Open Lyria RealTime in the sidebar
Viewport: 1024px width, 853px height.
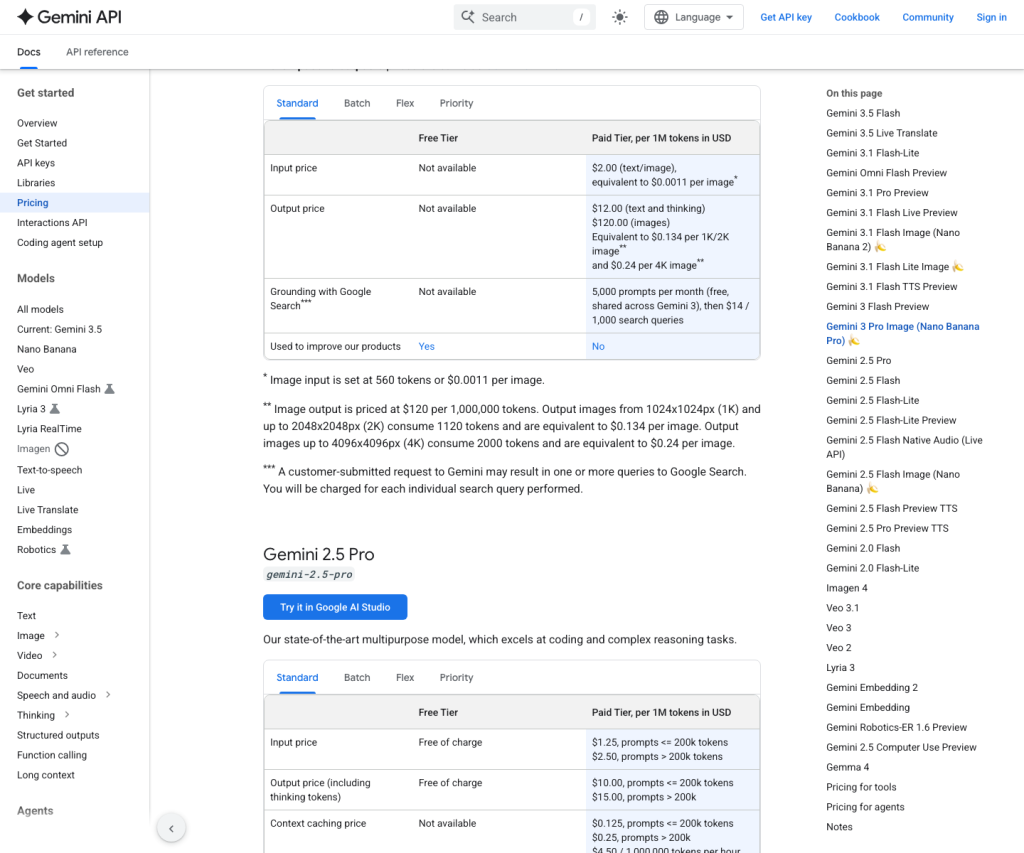(x=49, y=428)
